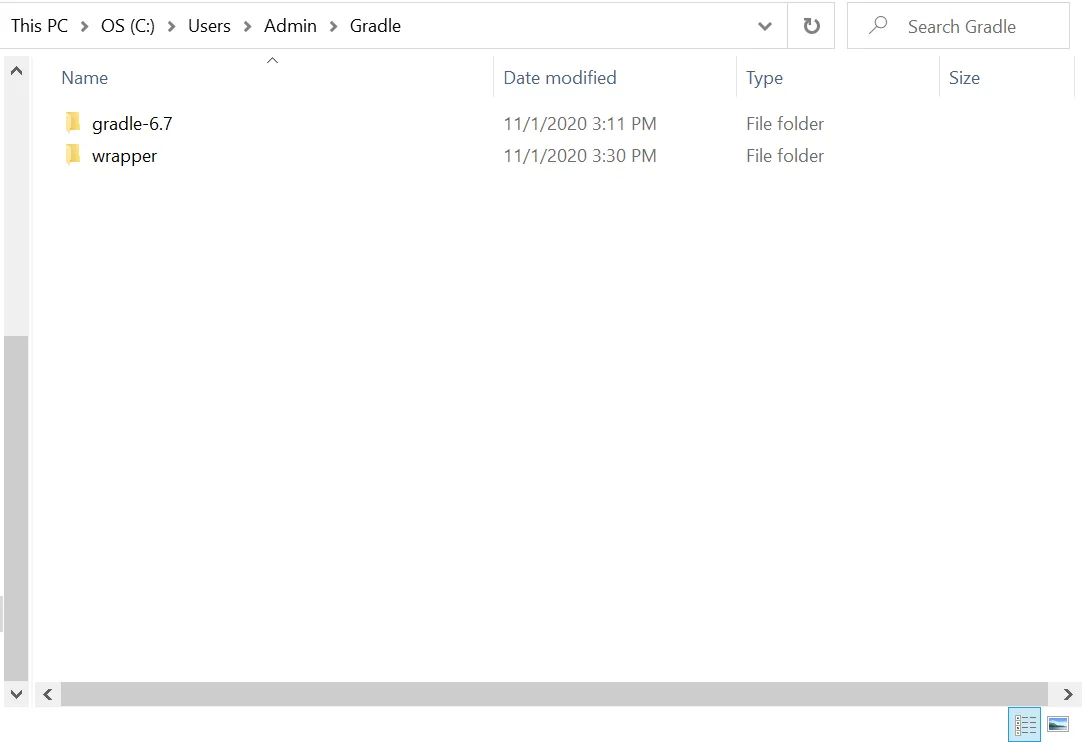Expand chevron after OS (C:) breadcrumb
This screenshot has width=1082, height=742.
pos(171,27)
